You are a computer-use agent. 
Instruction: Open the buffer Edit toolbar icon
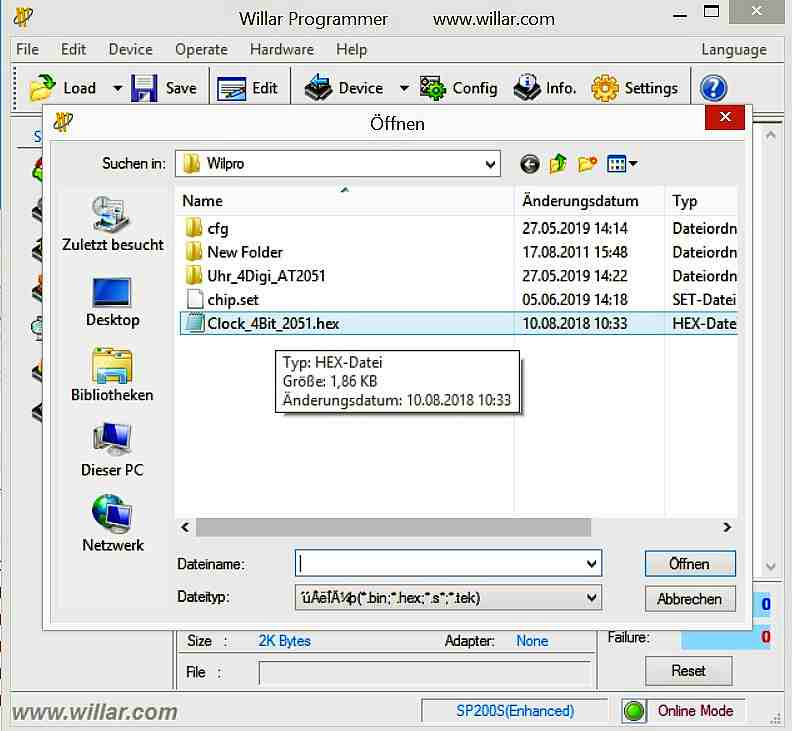point(231,88)
